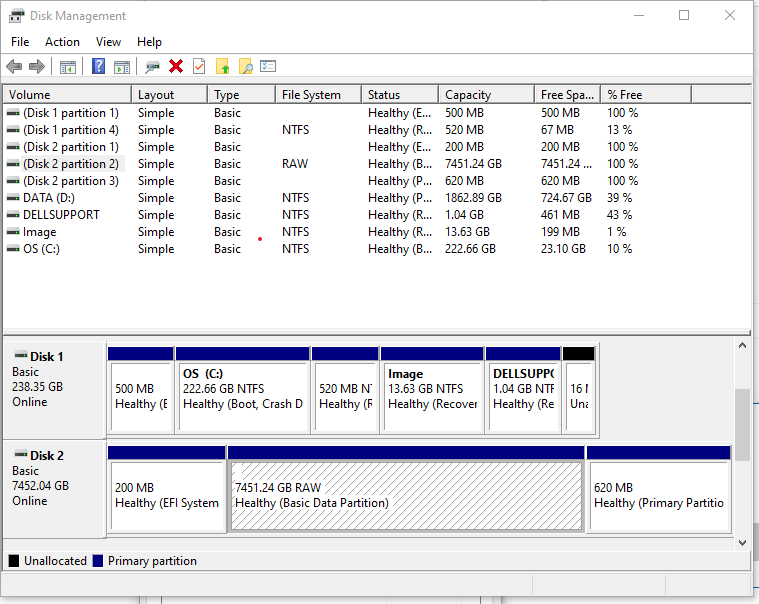
Task: Sort by the Layout column header
Action: 169,95
